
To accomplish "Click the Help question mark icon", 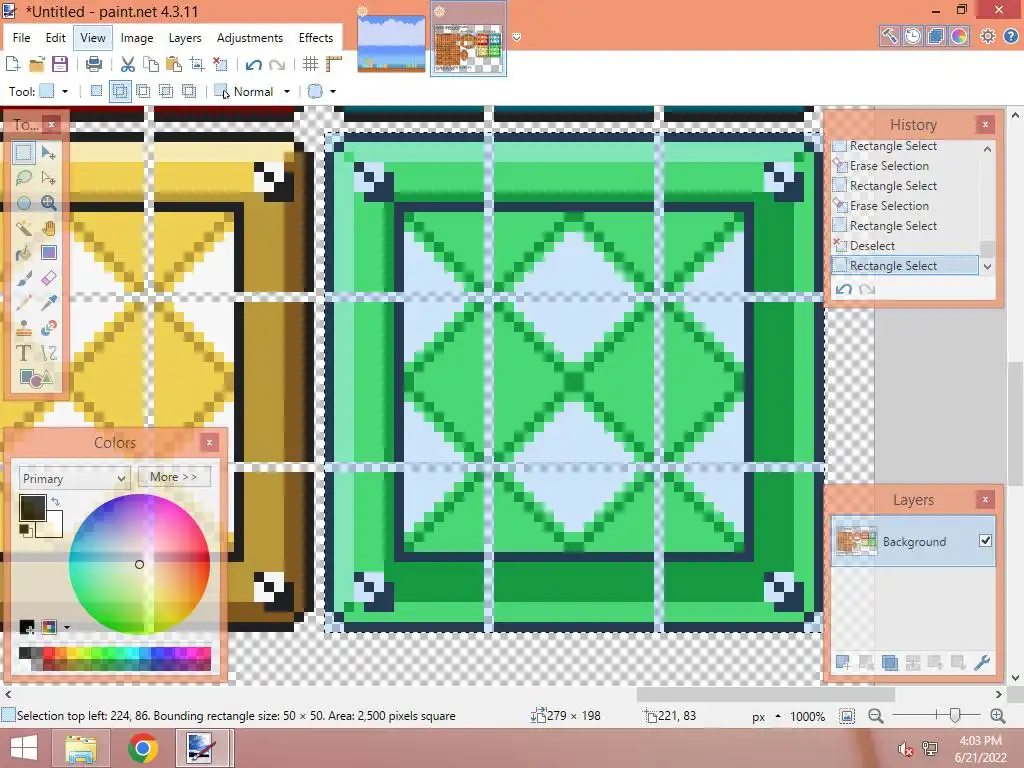I will (1010, 36).
